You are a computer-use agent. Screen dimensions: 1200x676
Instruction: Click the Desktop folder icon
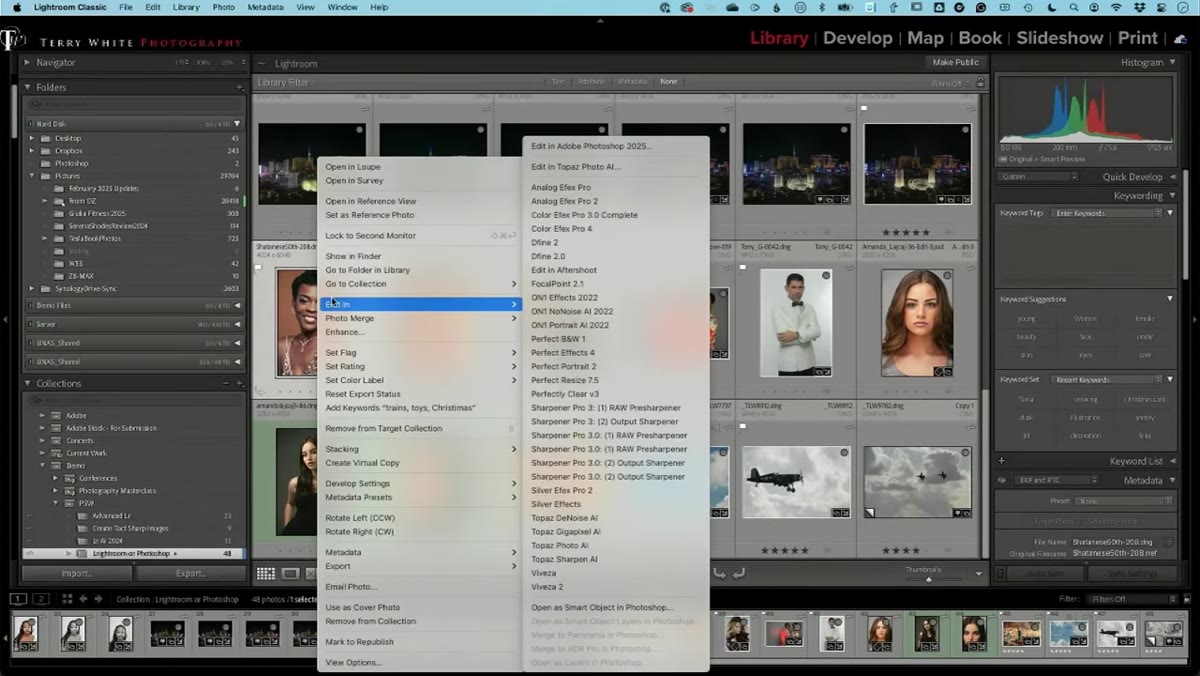(46, 138)
